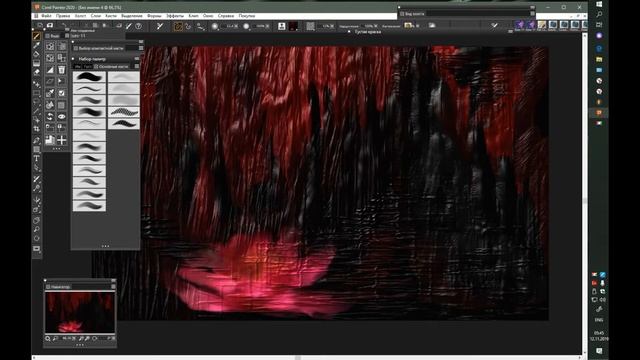Screen dimensions: 640x360
Task: Click the plus icon in the tool palette
Action: [x=62, y=140]
